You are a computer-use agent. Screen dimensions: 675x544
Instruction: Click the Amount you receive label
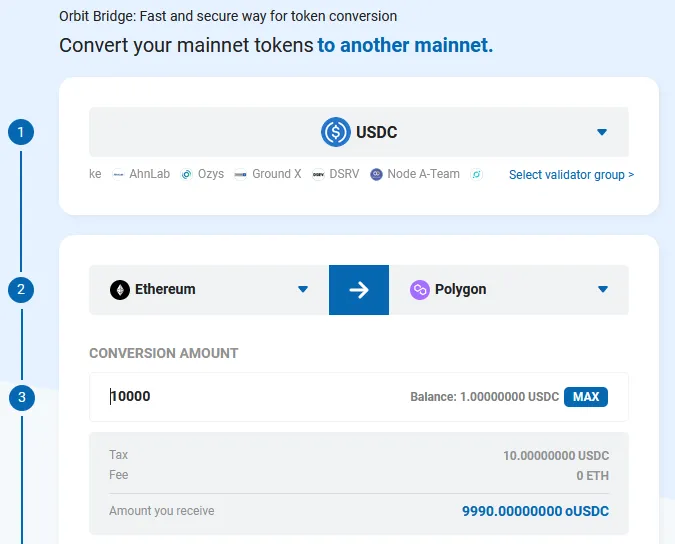[x=162, y=511]
